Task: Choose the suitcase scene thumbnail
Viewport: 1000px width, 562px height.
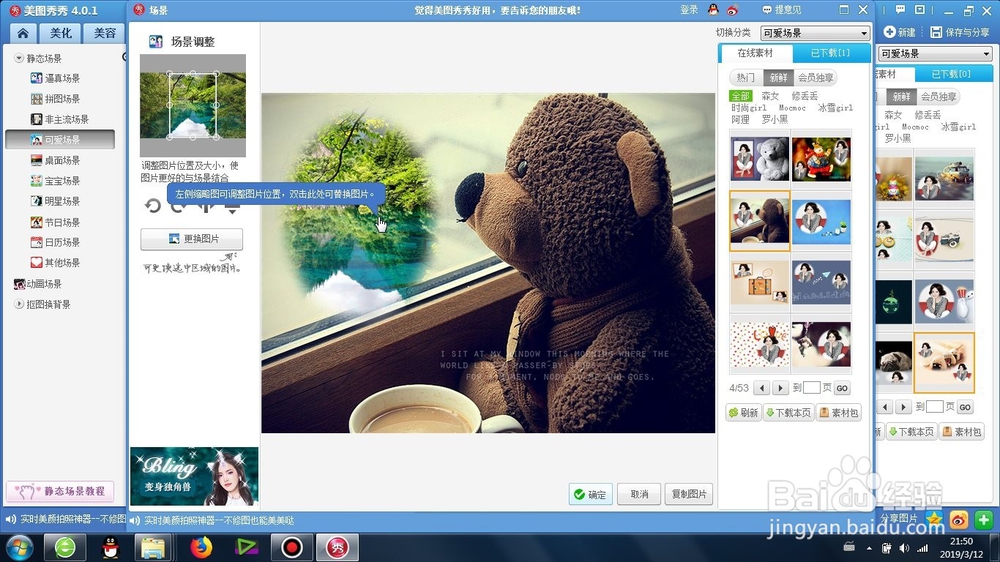Action: tap(760, 283)
